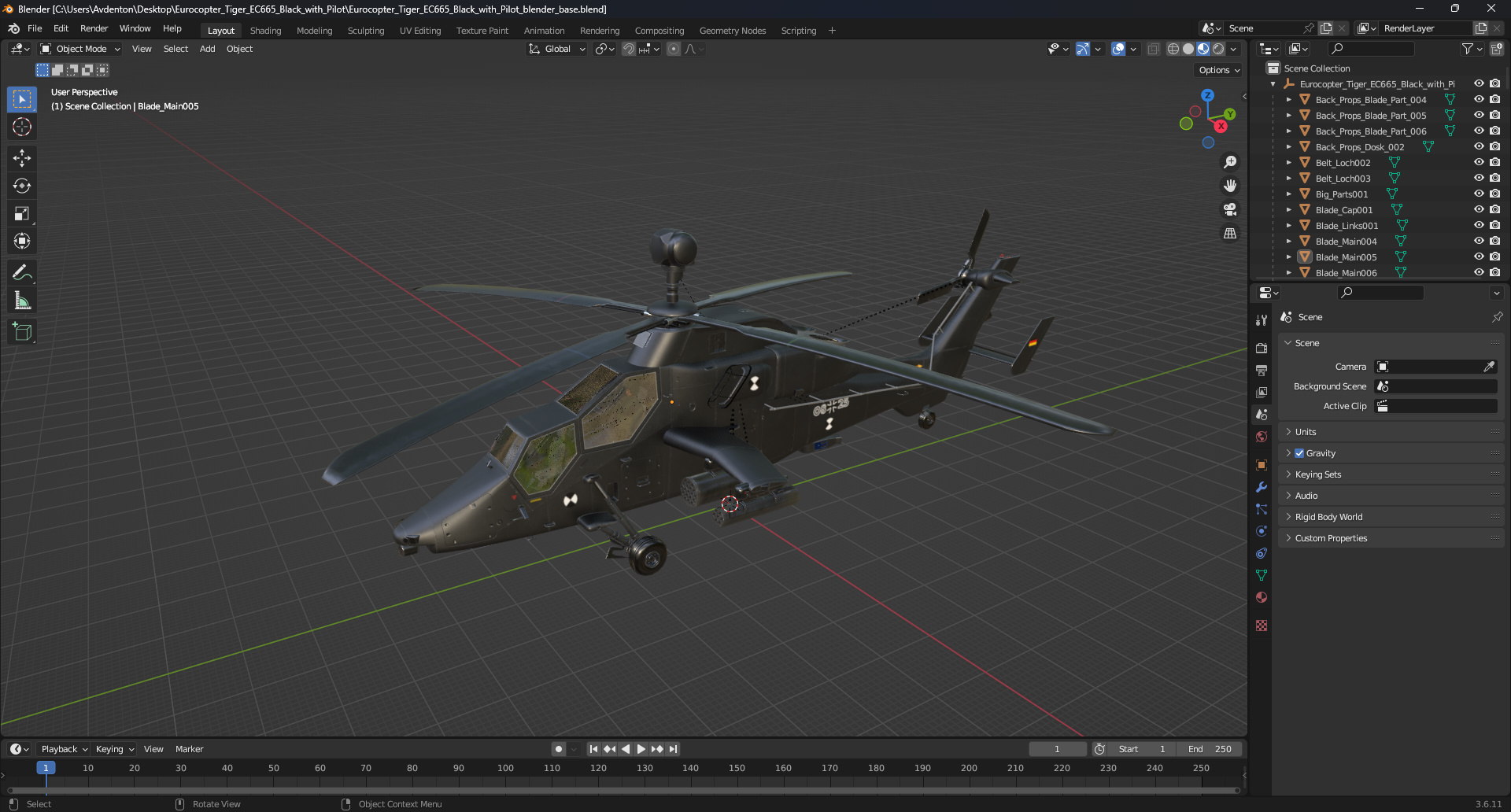Toggle proportional editing in header
Screen dimensions: 1511x812
(674, 49)
